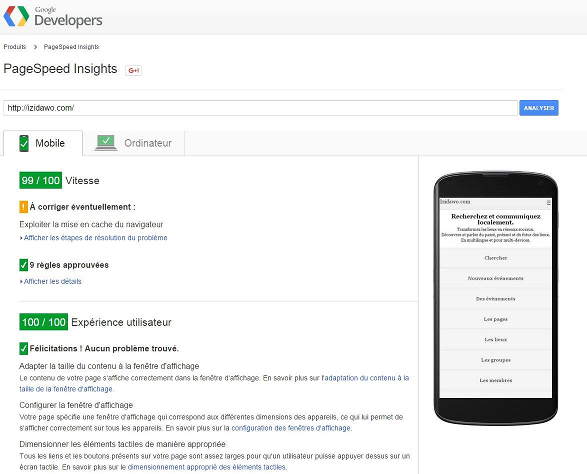Switch to the Mobile tab

(43, 143)
